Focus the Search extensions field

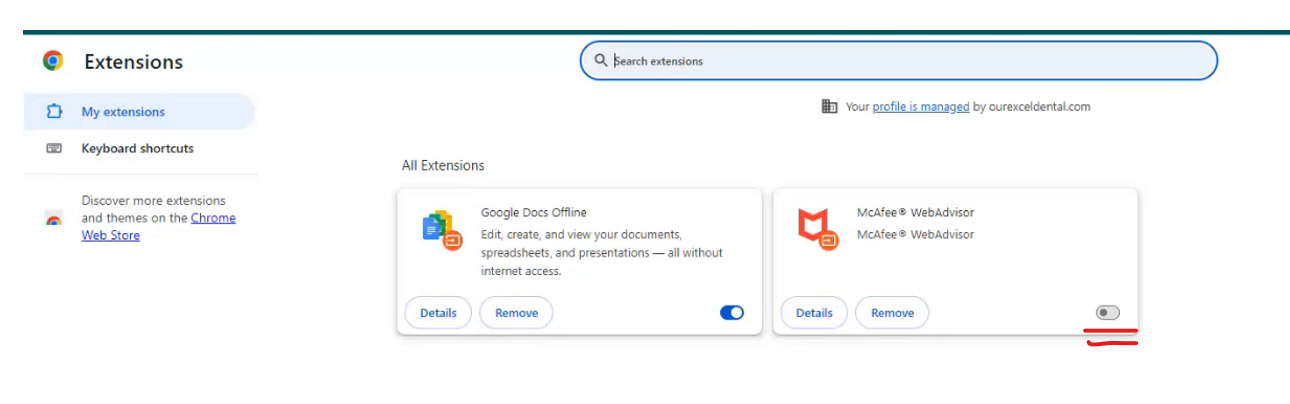(x=899, y=60)
